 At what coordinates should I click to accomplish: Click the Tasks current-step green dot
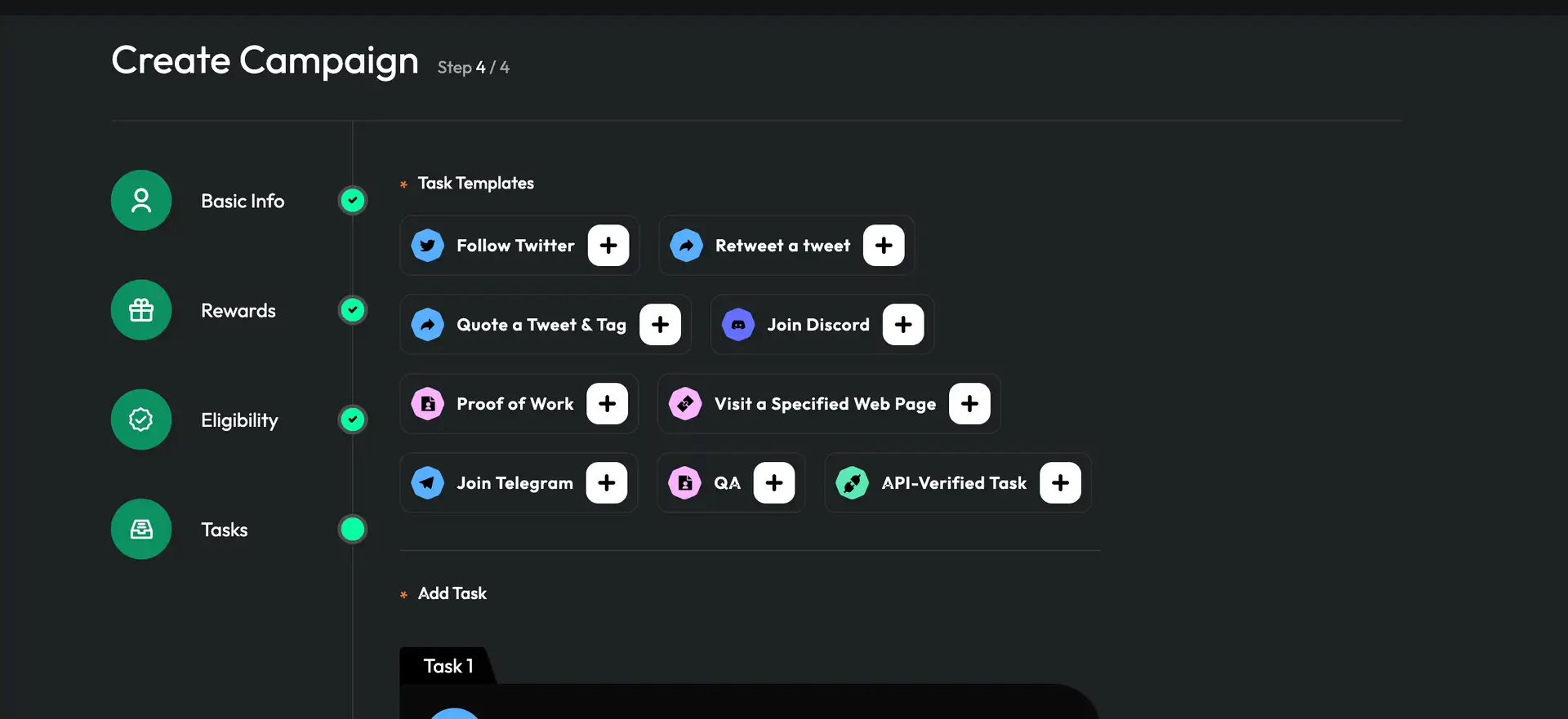tap(353, 530)
